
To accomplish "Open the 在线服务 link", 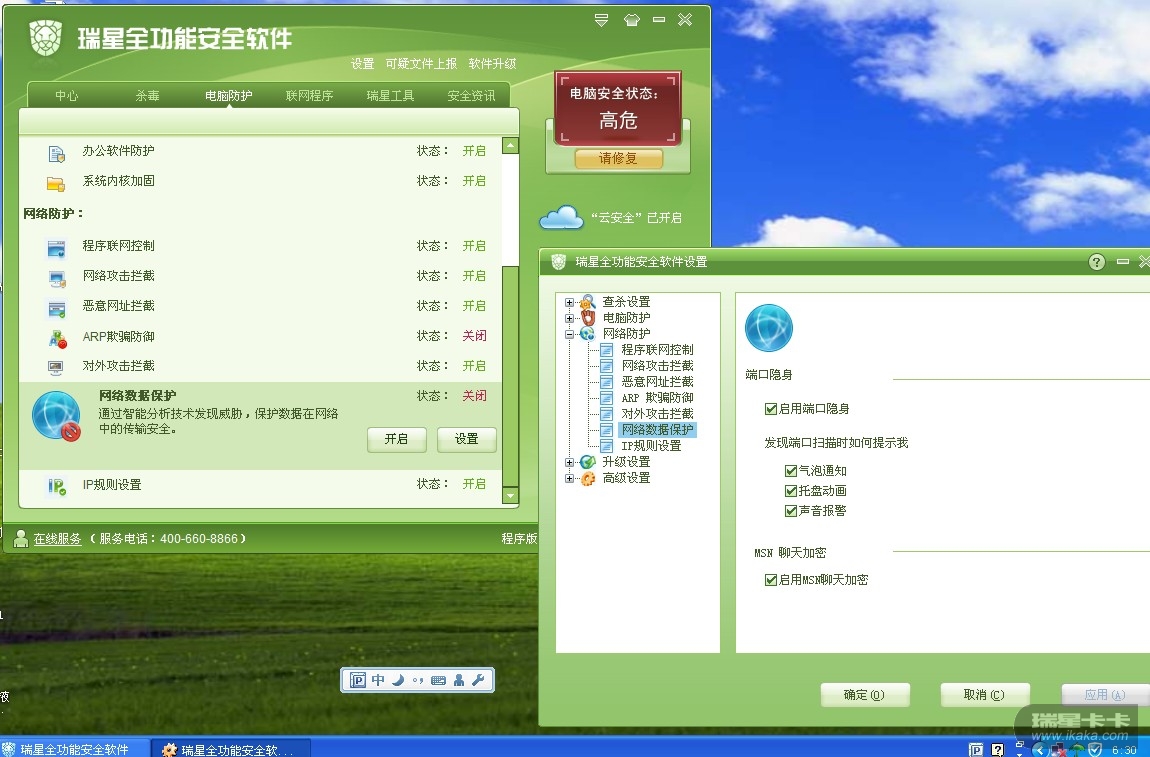I will [57, 538].
